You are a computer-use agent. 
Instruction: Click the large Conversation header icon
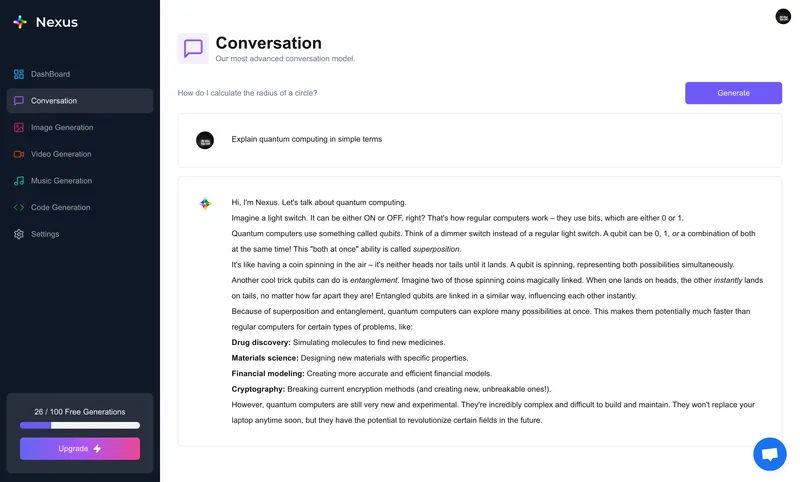[x=193, y=48]
